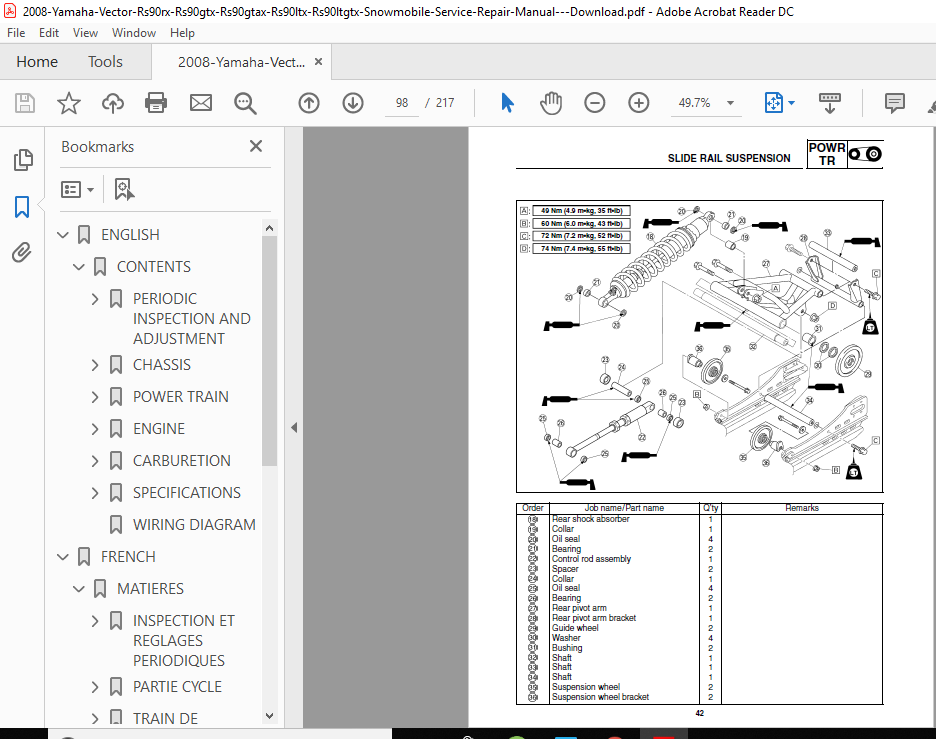Image resolution: width=936 pixels, height=739 pixels.
Task: Toggle the Bookmarks panel icon
Action: pyautogui.click(x=22, y=207)
